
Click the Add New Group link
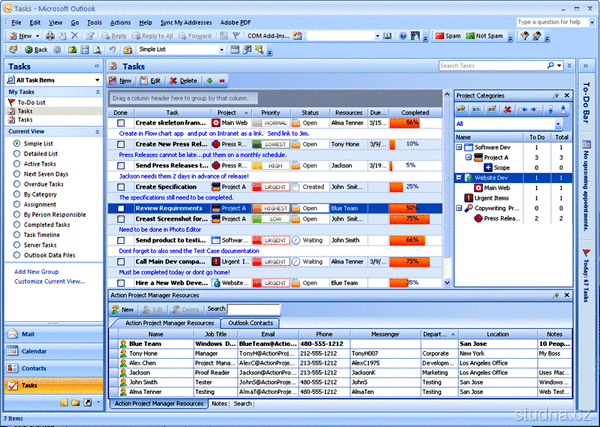pyautogui.click(x=37, y=272)
